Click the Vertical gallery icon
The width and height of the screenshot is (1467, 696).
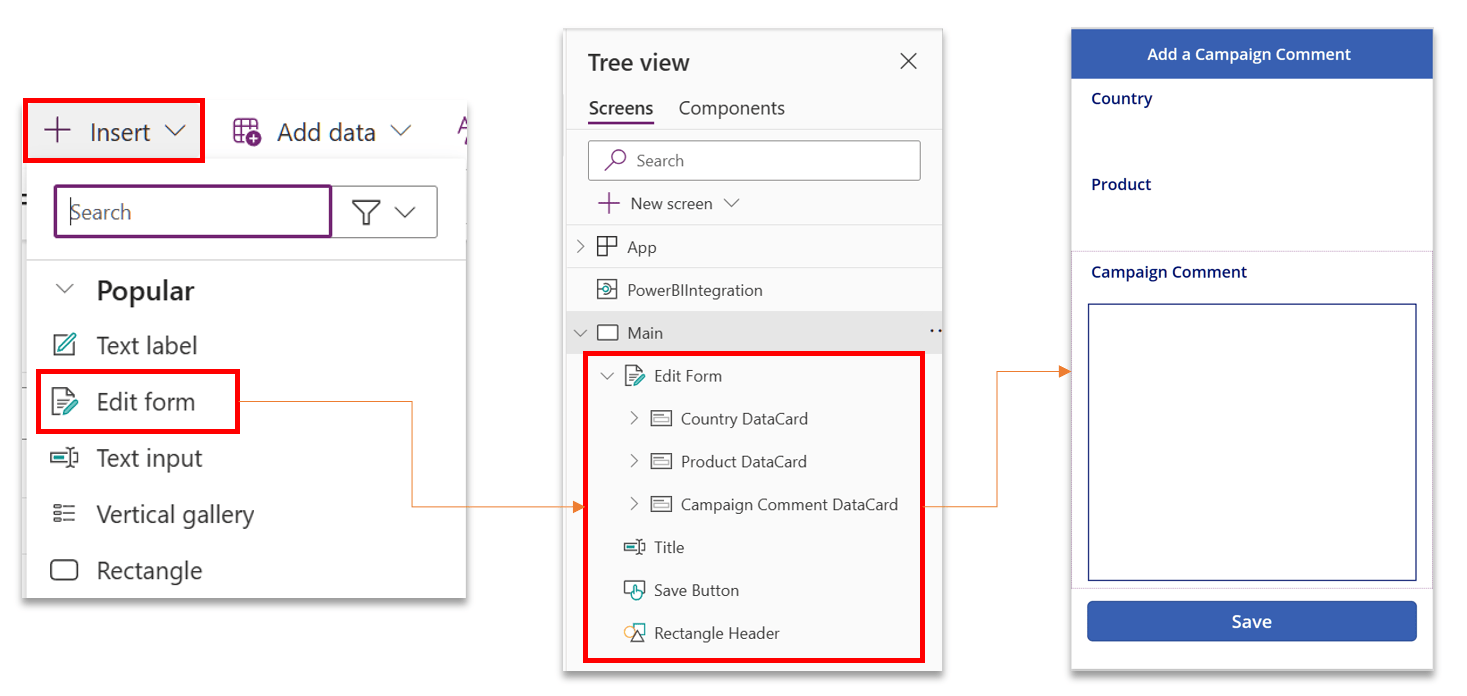tap(63, 514)
